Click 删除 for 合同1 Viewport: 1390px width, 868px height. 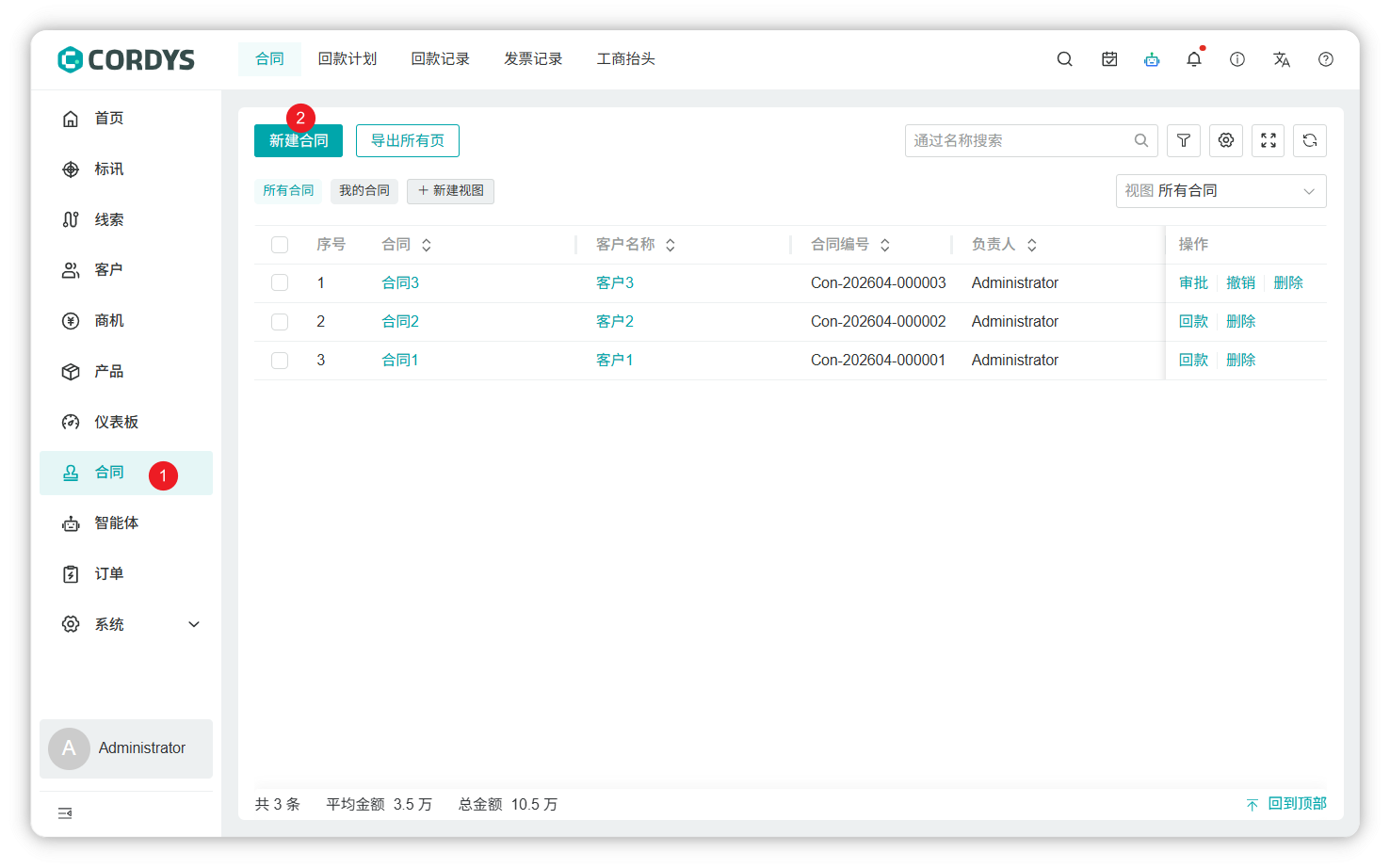[x=1241, y=361]
